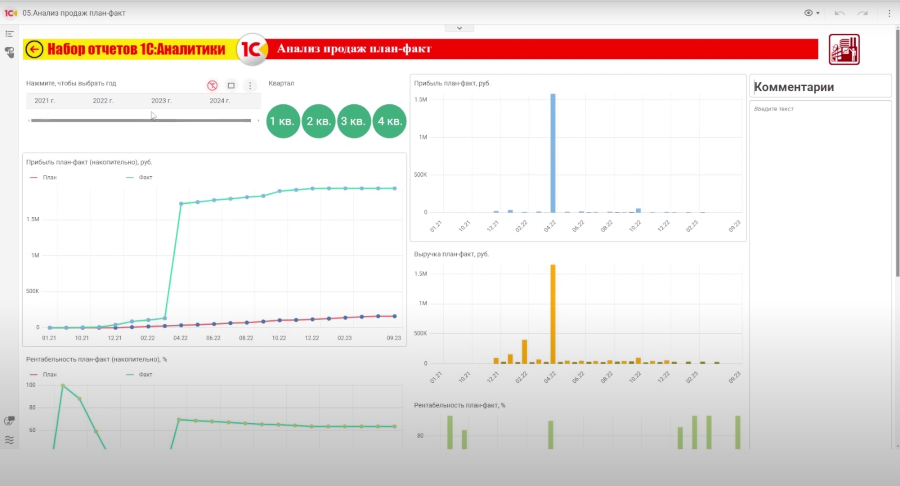Clear the year filter with the red filter icon
The width and height of the screenshot is (900, 486).
[212, 85]
